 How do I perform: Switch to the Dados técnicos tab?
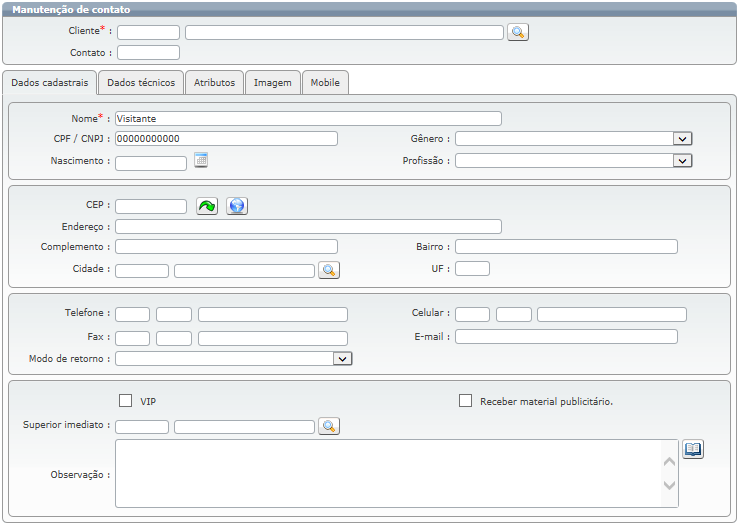[x=141, y=83]
